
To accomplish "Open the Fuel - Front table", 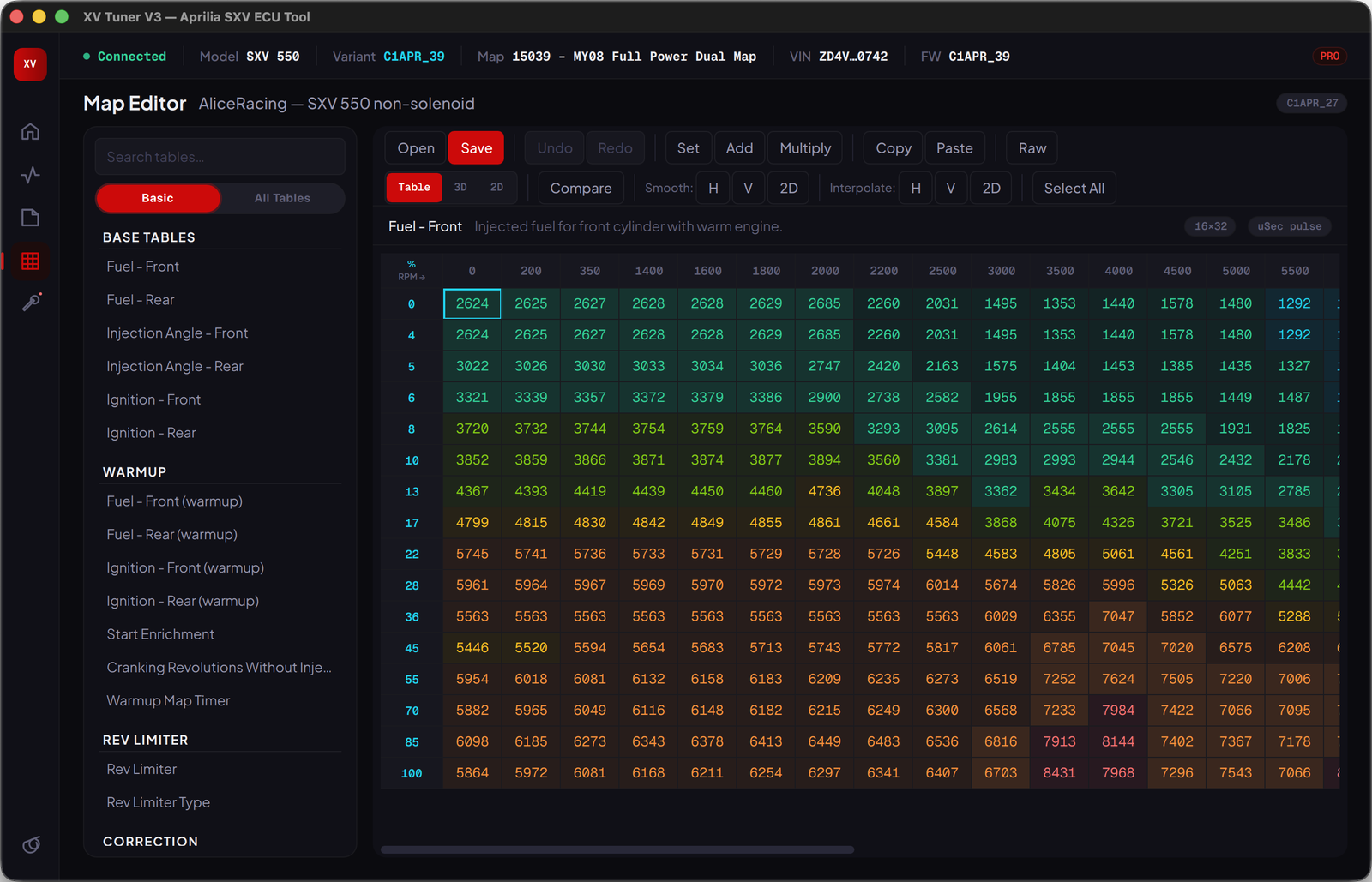I will pos(220,267).
